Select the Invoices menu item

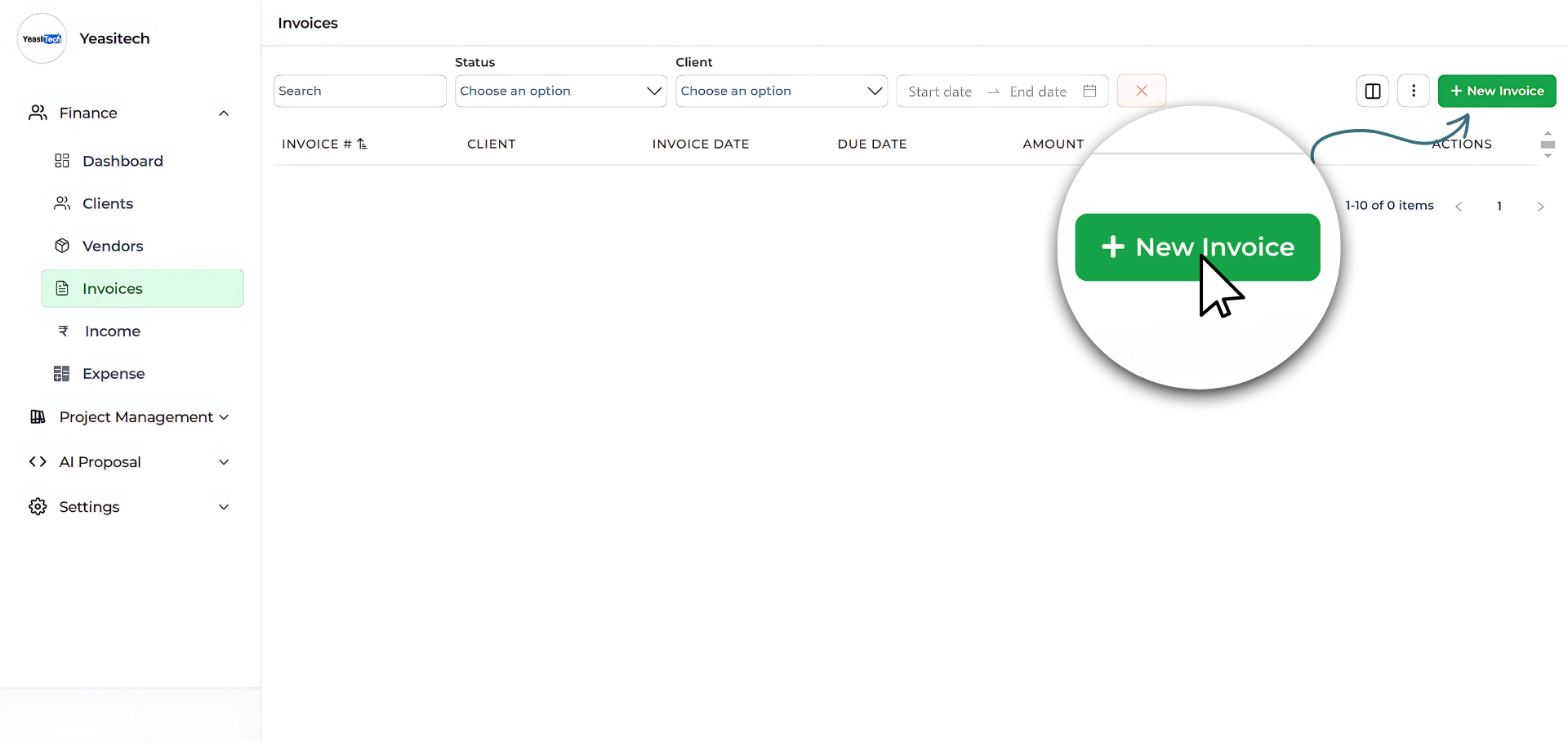142,288
